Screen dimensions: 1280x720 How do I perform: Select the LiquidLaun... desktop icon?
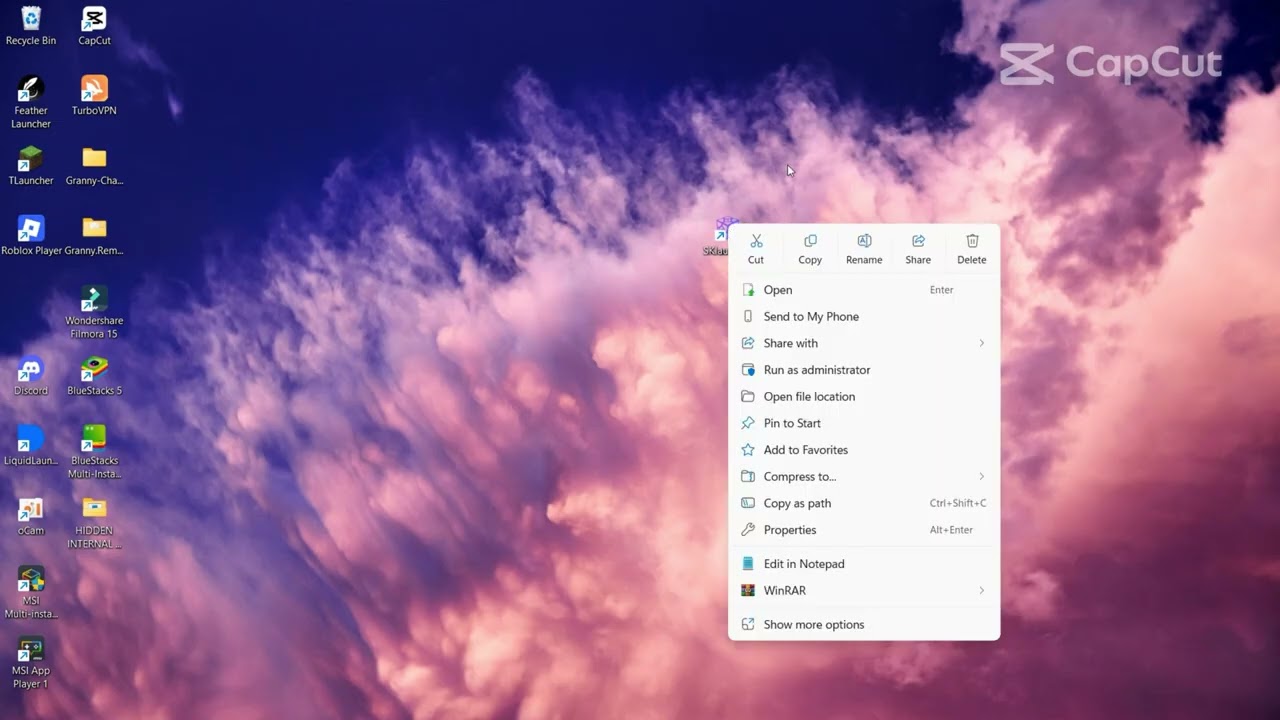[x=31, y=446]
